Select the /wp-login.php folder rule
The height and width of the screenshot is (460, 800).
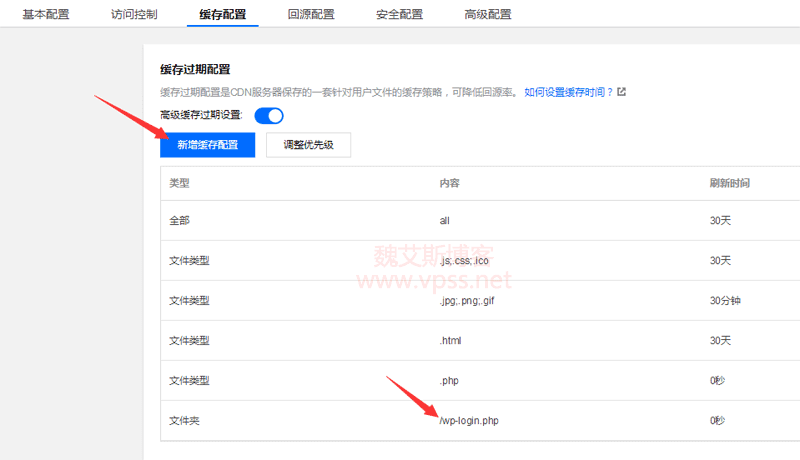click(x=468, y=421)
